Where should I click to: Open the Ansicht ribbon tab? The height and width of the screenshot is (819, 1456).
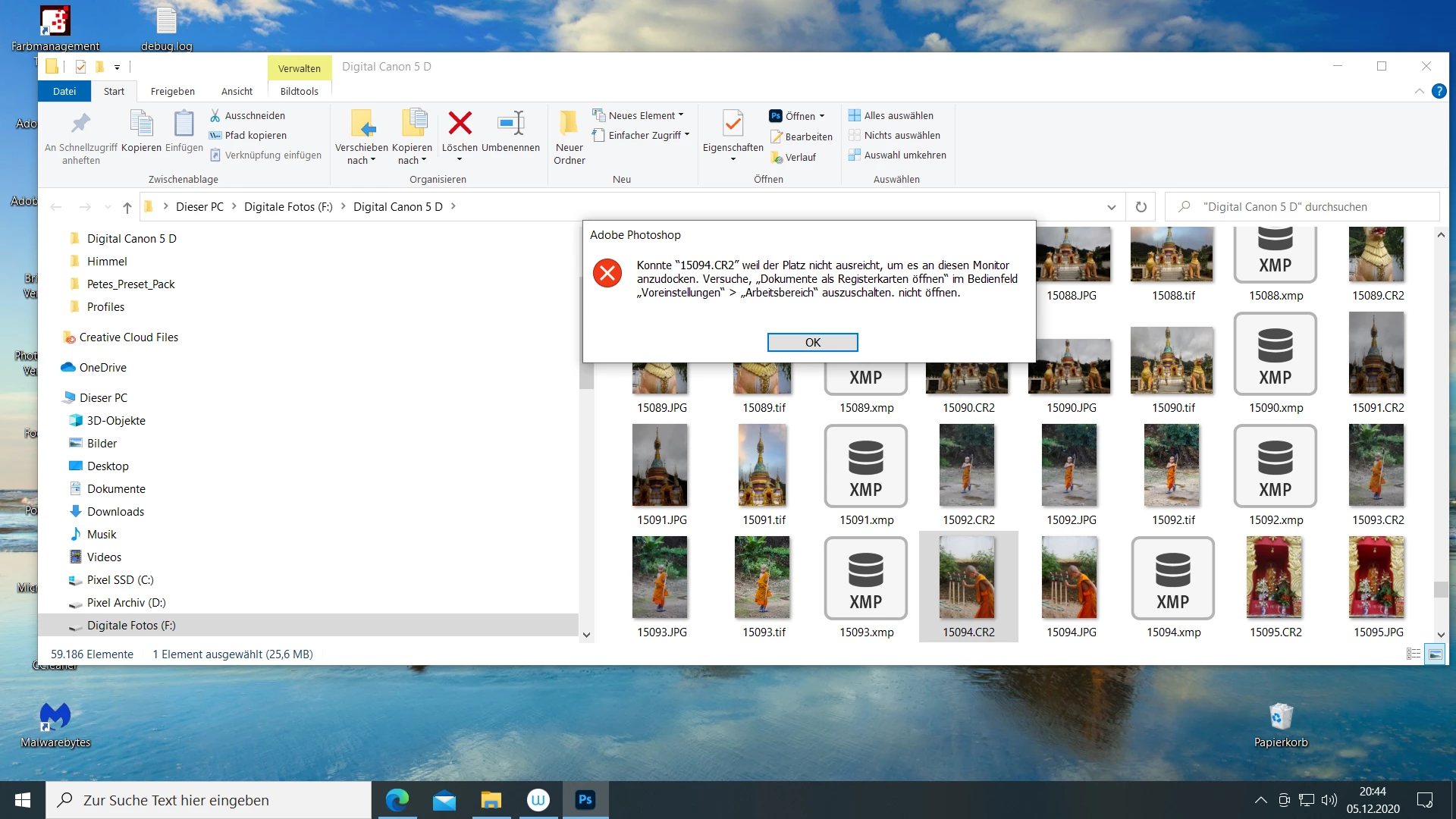237,91
